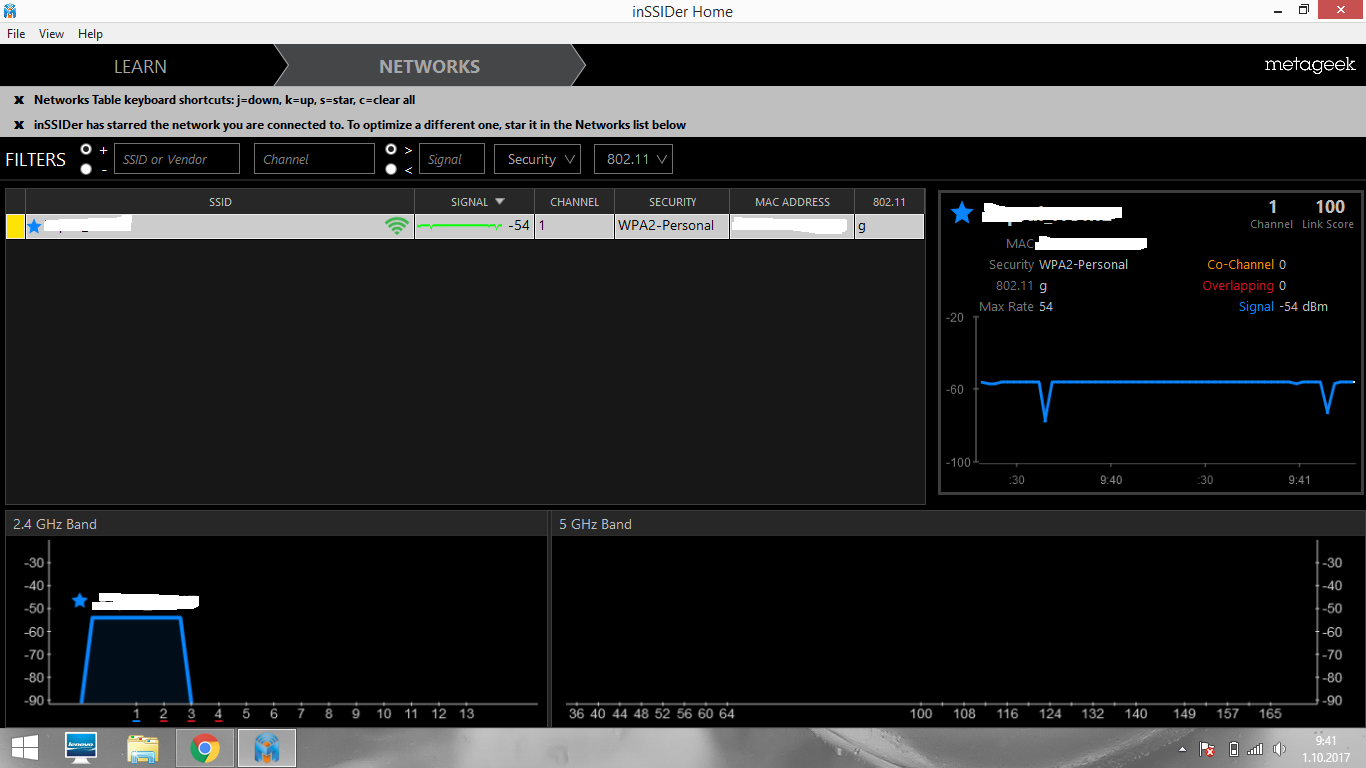This screenshot has width=1366, height=768.
Task: Click the Link Score 100 value
Action: (x=1330, y=207)
